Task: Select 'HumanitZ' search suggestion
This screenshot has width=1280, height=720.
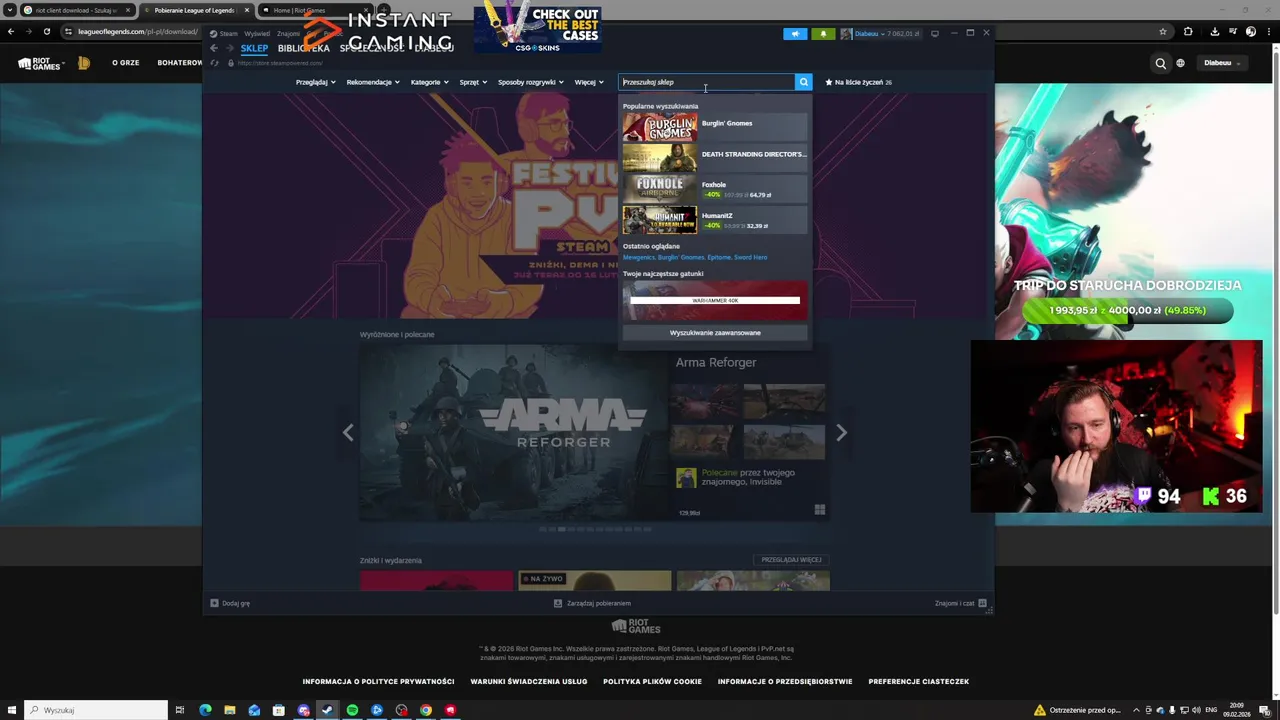Action: (715, 220)
